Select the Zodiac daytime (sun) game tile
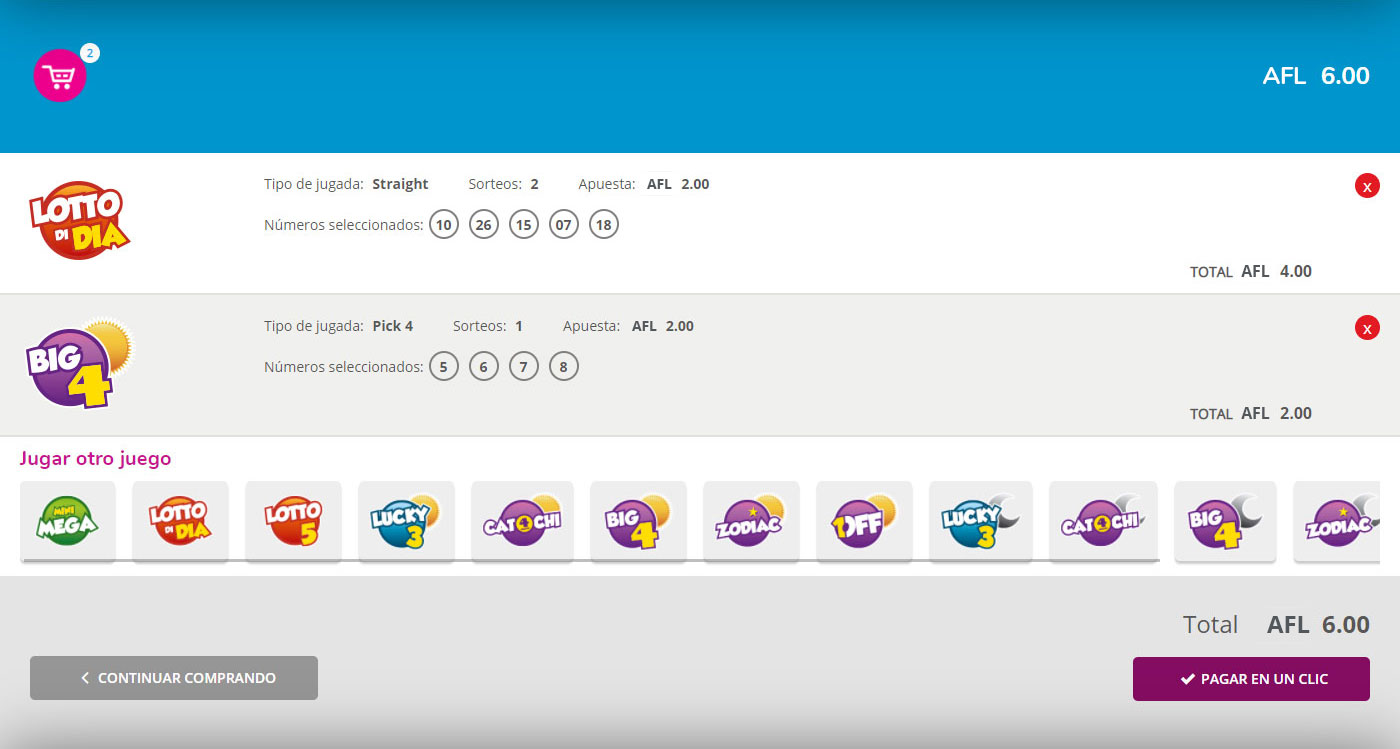 [751, 521]
